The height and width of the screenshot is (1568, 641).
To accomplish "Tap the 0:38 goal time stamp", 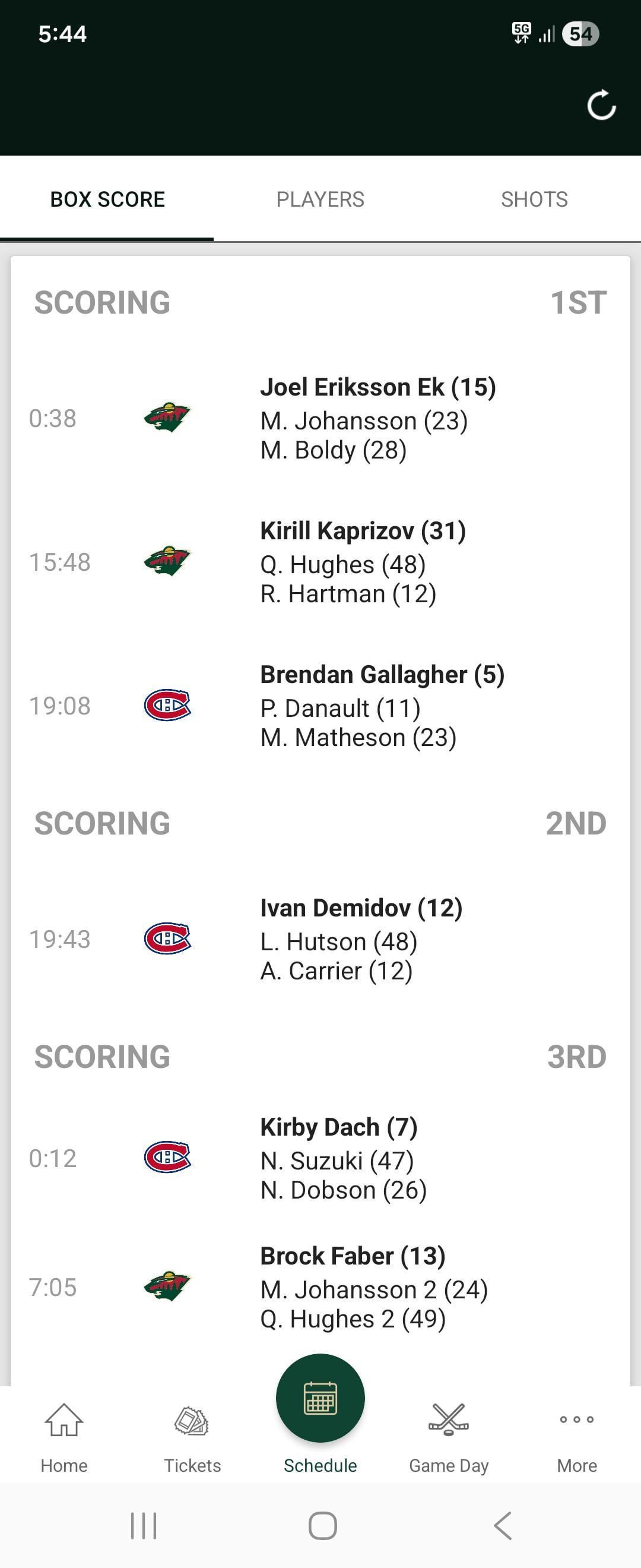I will (53, 418).
